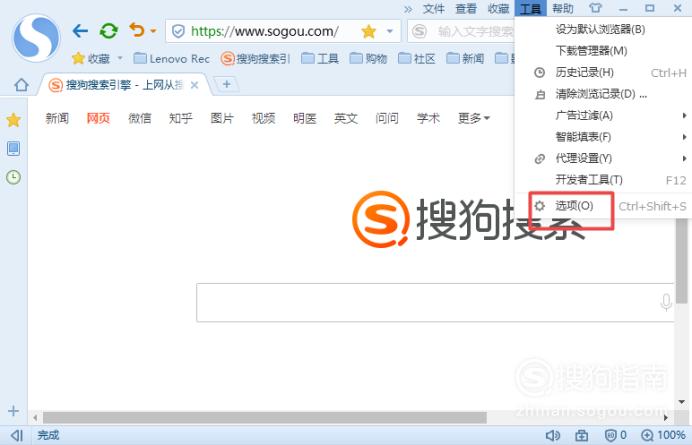Click the security shield in address bar

tap(178, 31)
